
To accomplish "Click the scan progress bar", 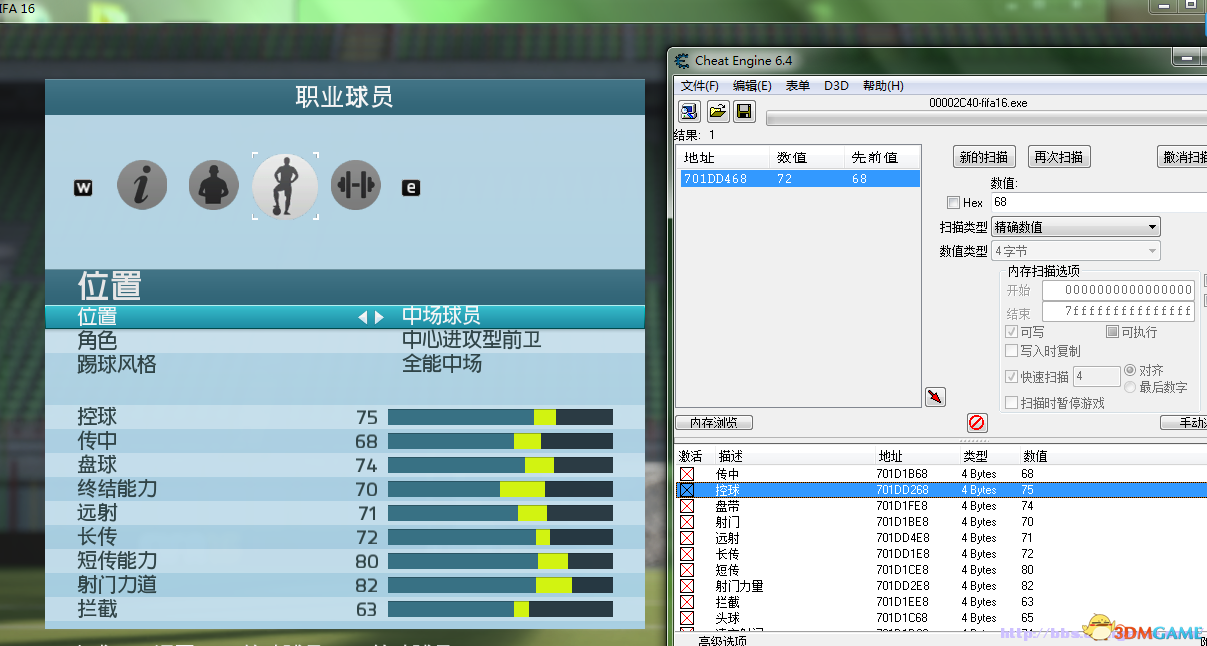I will (x=986, y=118).
